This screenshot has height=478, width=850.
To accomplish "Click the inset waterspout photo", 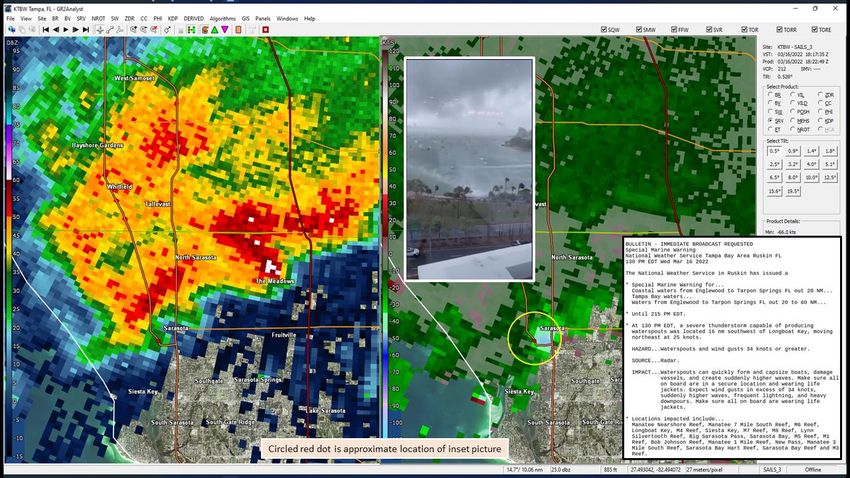I will (469, 169).
